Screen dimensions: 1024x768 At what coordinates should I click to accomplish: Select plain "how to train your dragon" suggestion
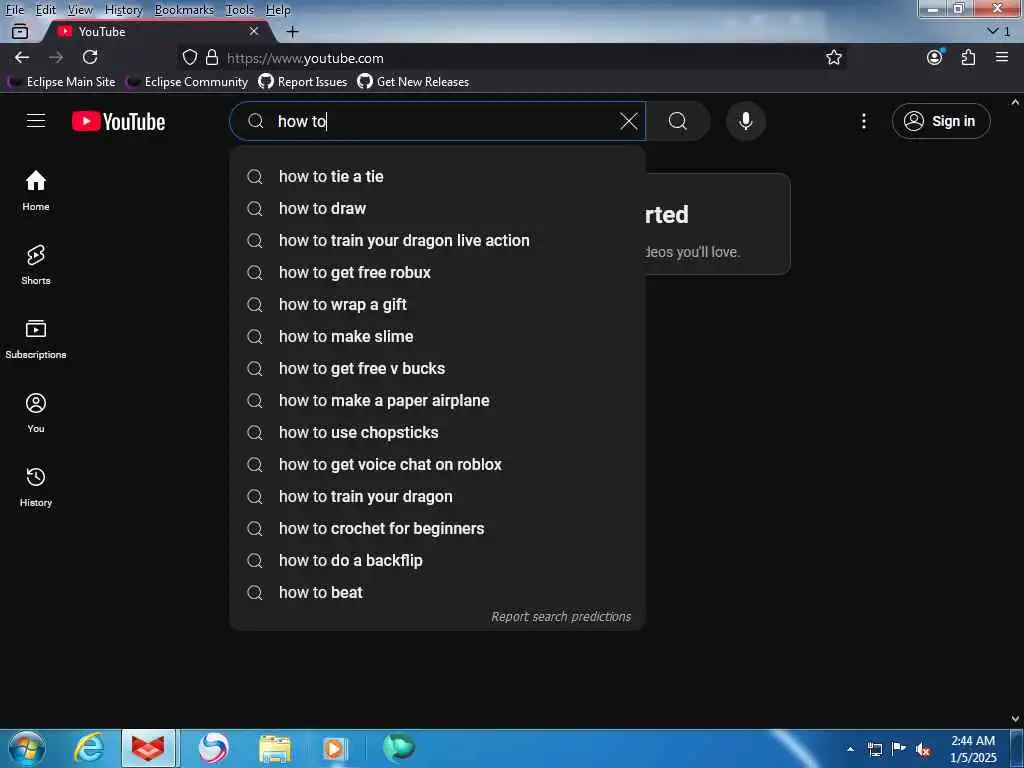[x=438, y=496]
